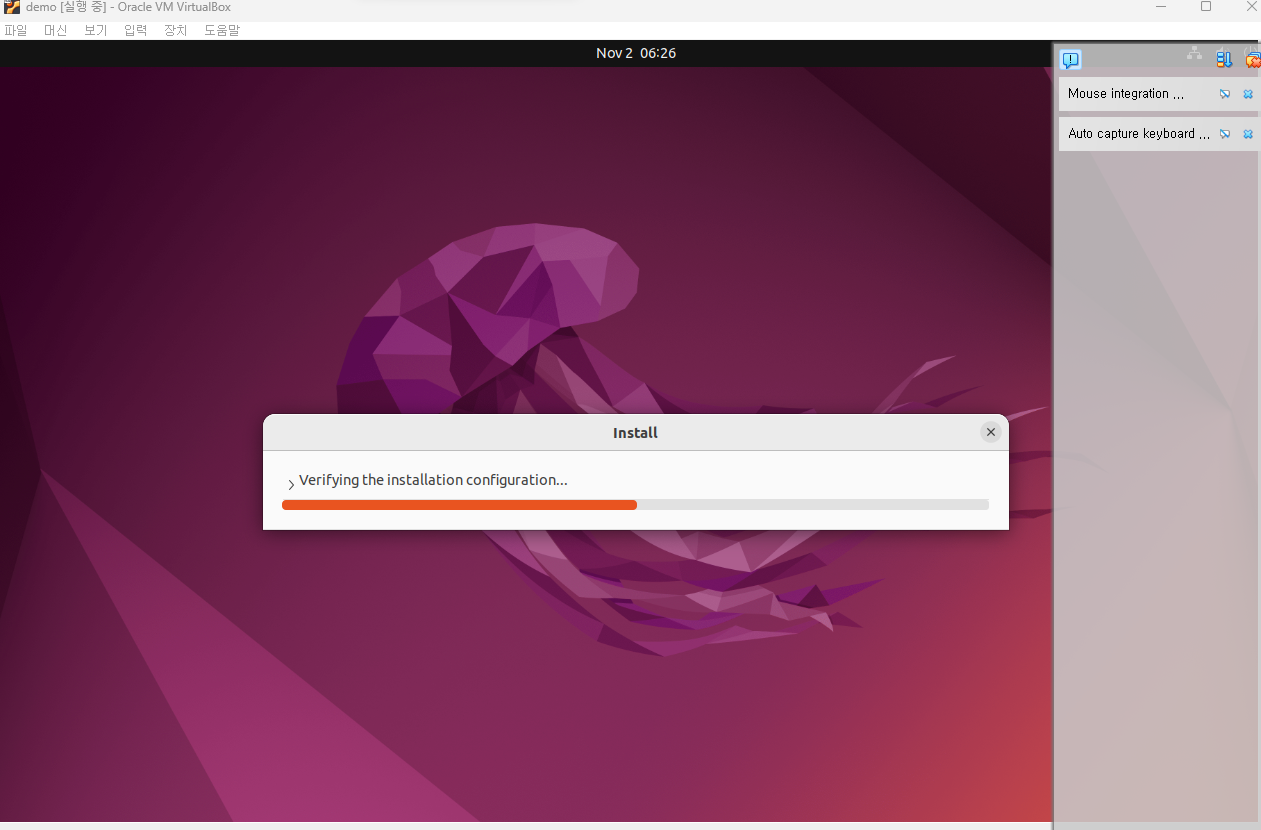The image size is (1261, 830).
Task: Open the 장치 menu
Action: (175, 30)
